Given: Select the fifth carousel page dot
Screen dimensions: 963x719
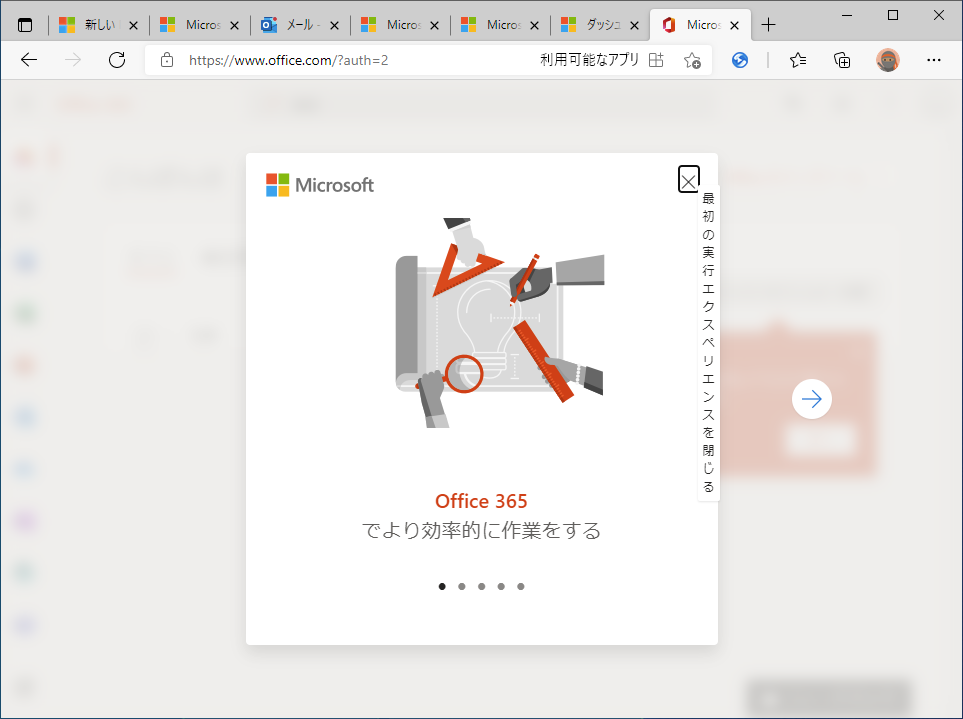Looking at the screenshot, I should tap(521, 586).
